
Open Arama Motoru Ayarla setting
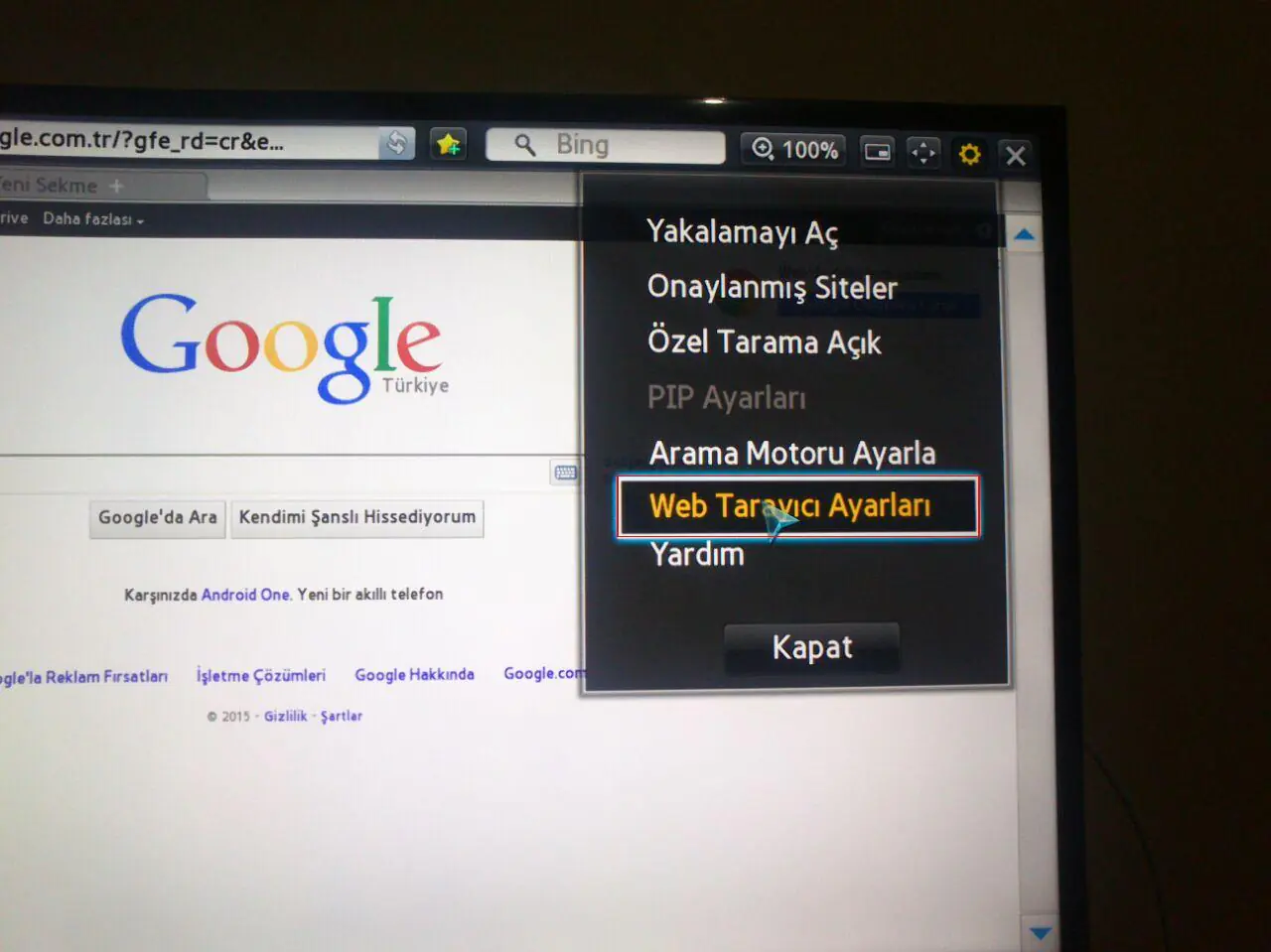pyautogui.click(x=792, y=453)
